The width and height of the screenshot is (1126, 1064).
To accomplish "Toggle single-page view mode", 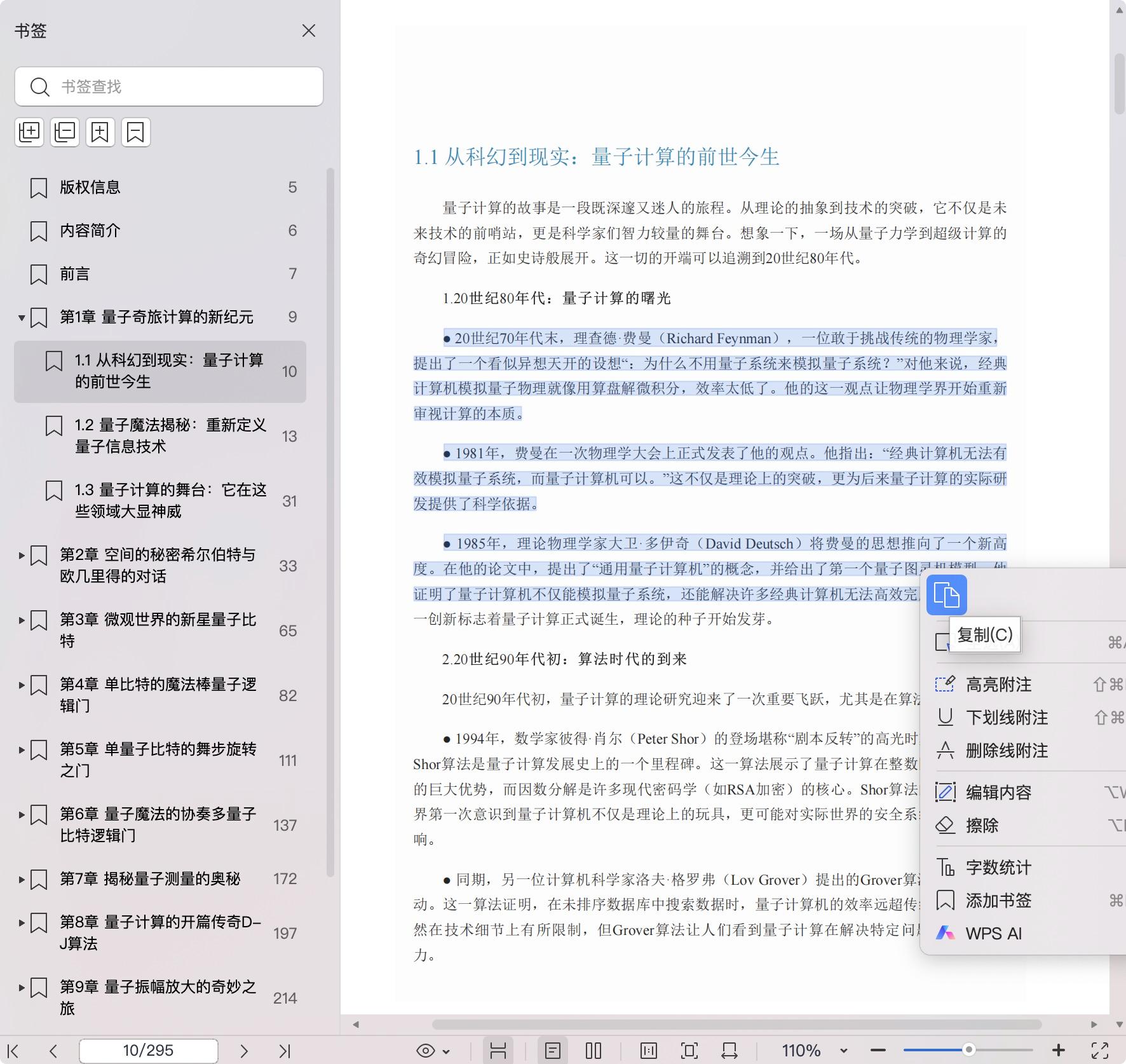I will pos(552,1051).
